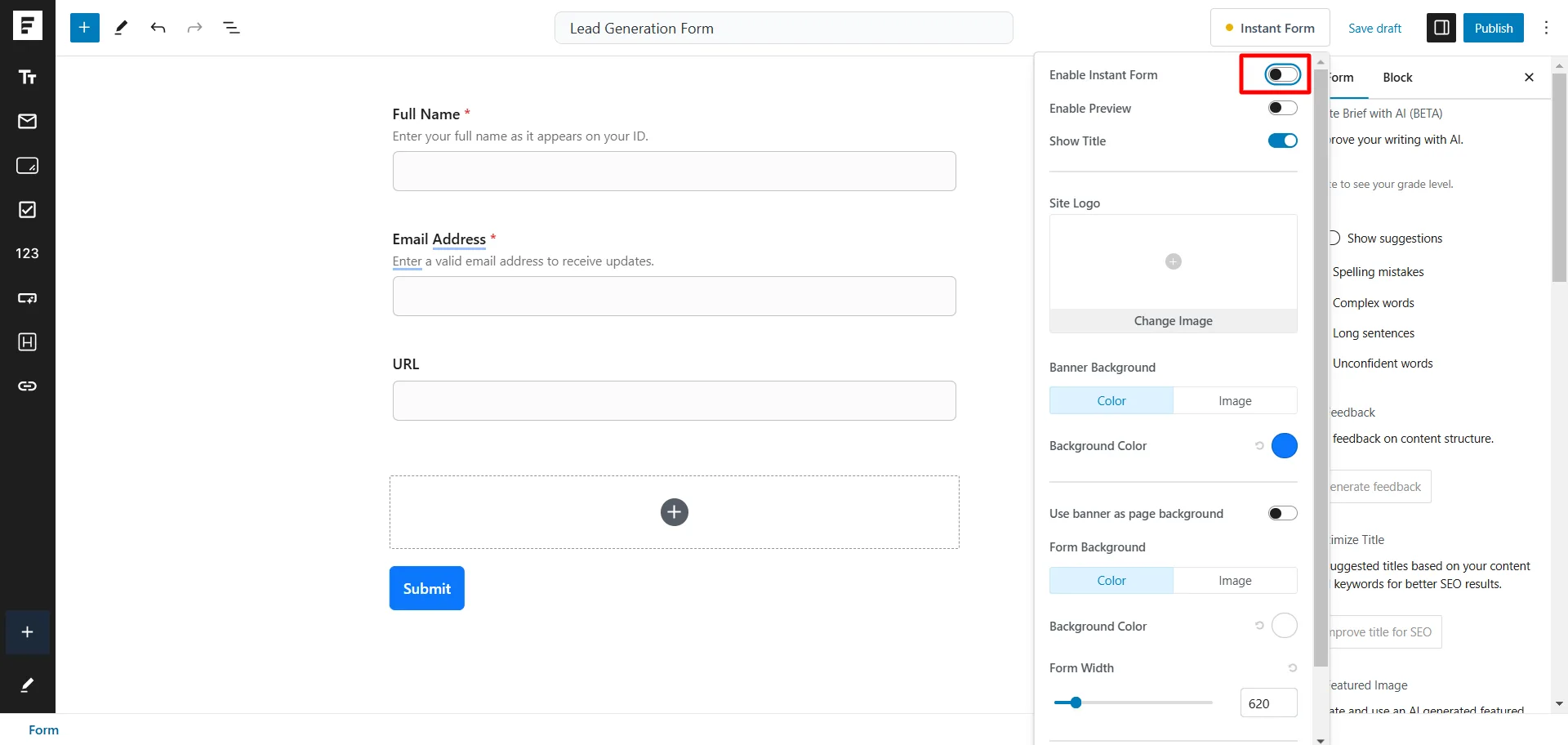Screen dimensions: 1568x745
Task: Select the Image tab for Banner Background
Action: pos(1234,400)
